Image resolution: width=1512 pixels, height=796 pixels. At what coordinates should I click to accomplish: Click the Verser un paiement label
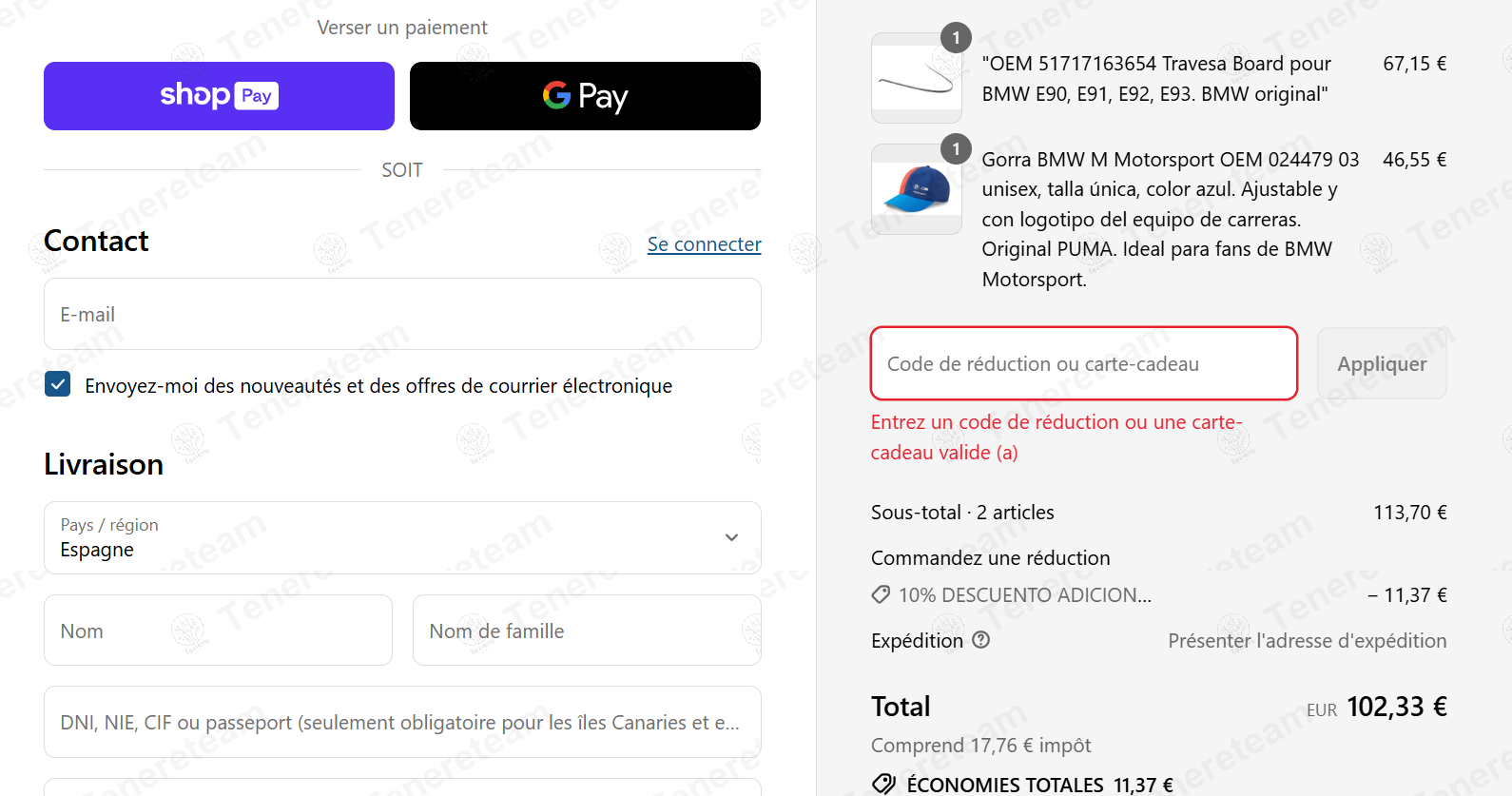[402, 28]
